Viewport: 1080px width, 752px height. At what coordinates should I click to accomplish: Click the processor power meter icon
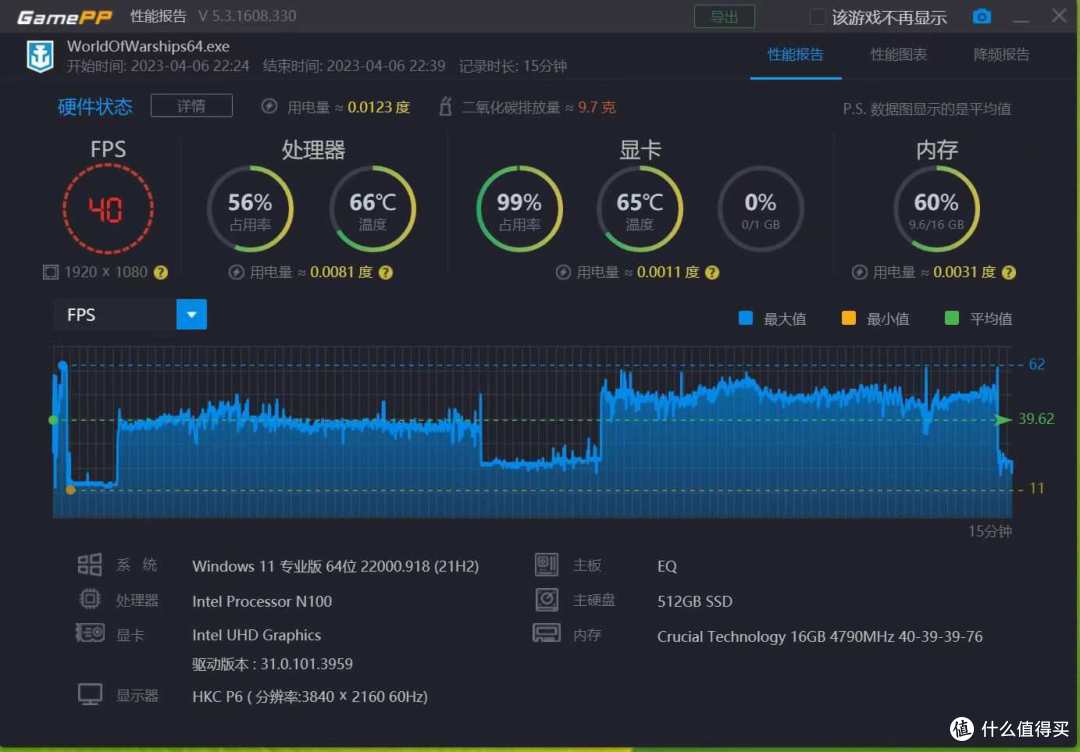pos(236,273)
